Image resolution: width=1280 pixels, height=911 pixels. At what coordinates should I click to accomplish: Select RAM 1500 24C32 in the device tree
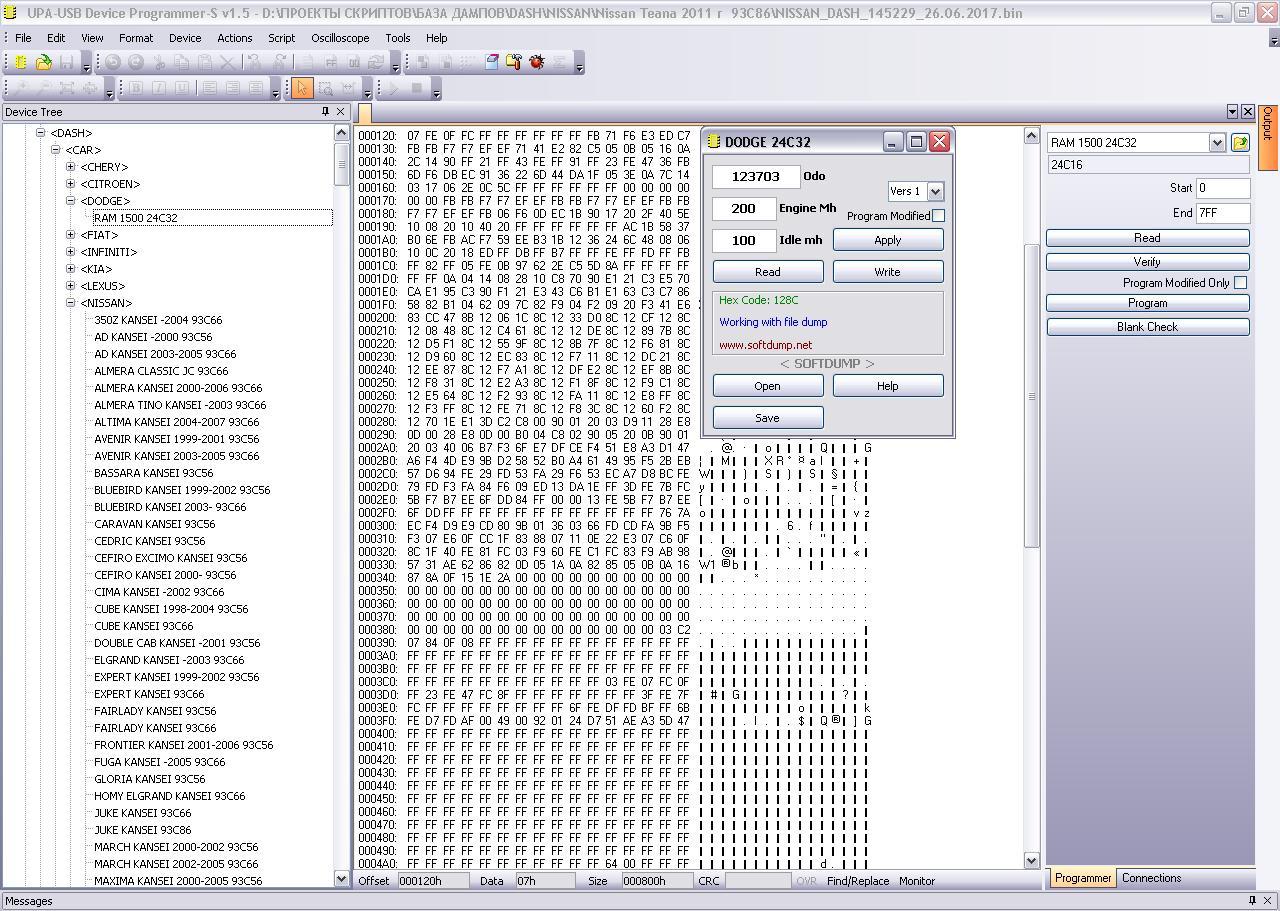point(136,218)
